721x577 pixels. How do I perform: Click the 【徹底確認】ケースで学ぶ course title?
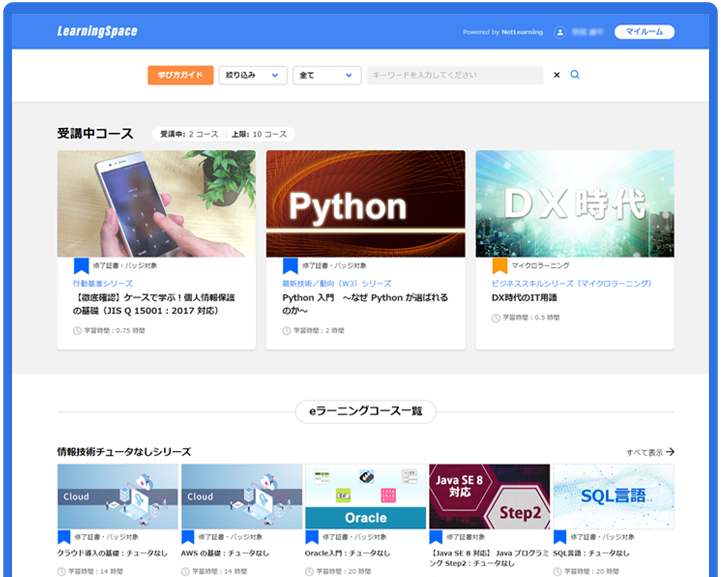click(154, 304)
